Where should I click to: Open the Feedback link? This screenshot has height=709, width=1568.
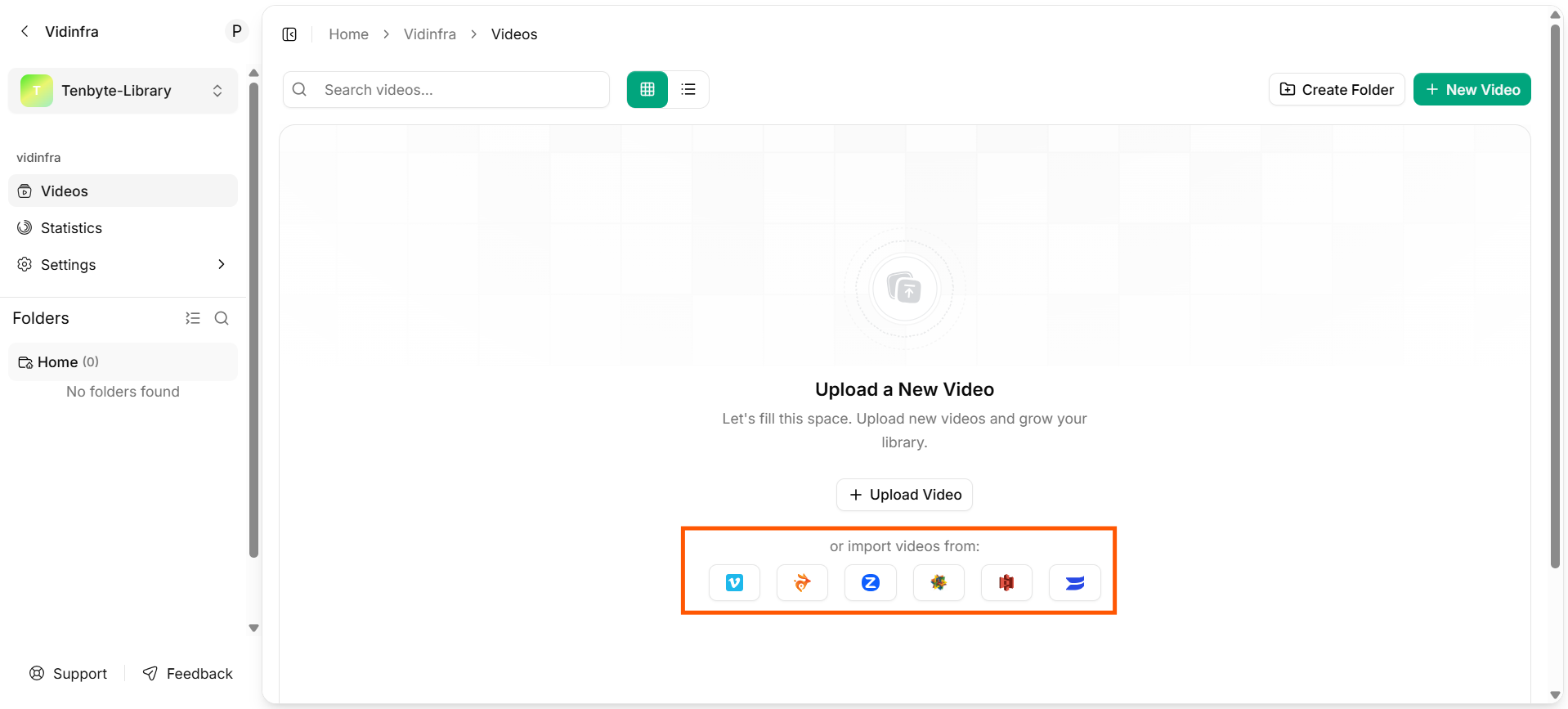coord(188,673)
